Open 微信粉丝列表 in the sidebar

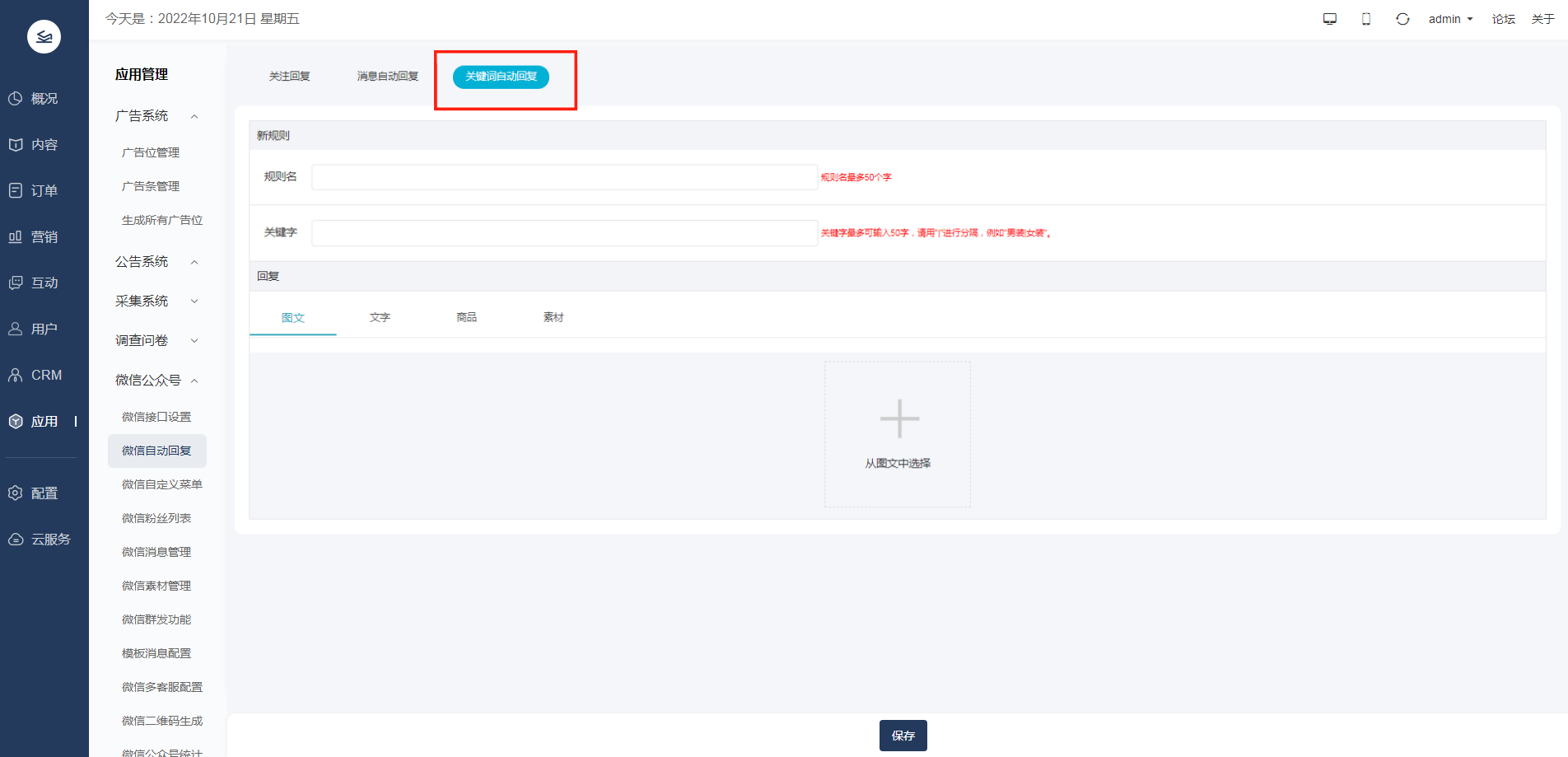(x=156, y=518)
